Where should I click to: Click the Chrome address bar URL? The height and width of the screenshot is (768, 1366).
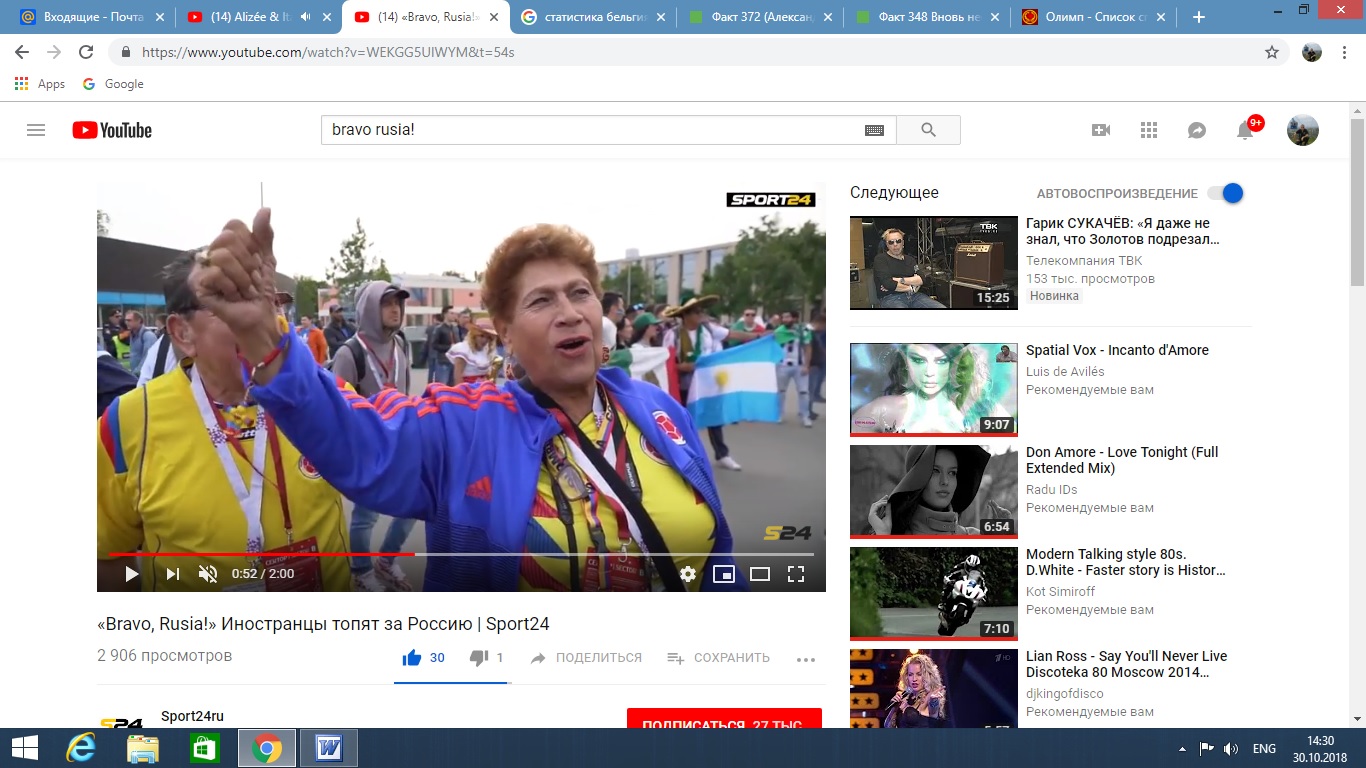pyautogui.click(x=328, y=52)
